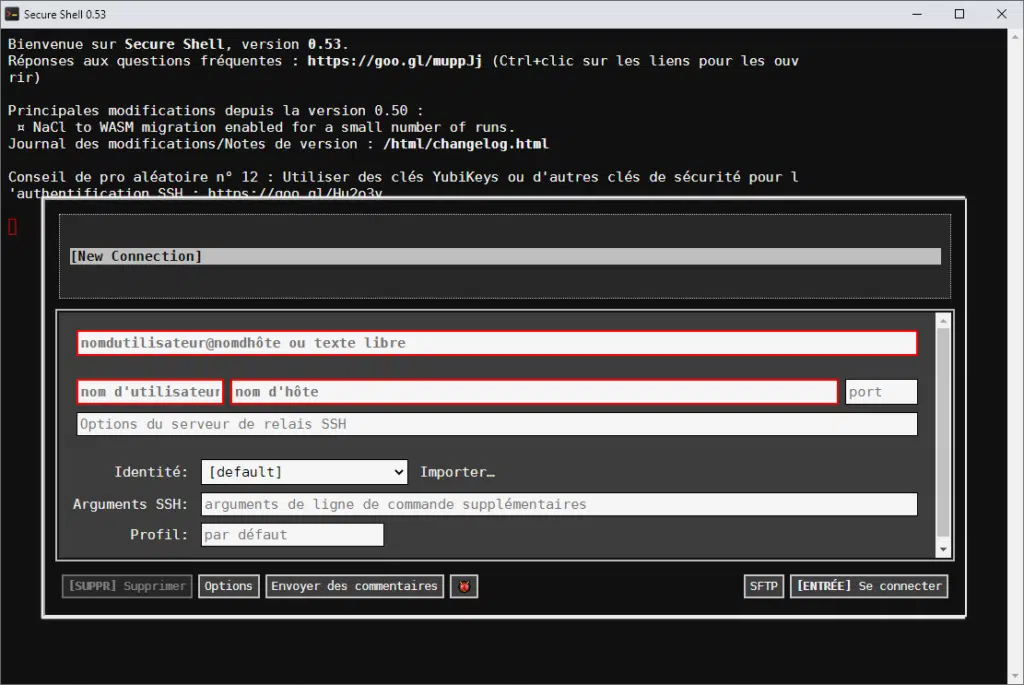Click the [SUPPR] Supprimer button
Viewport: 1024px width, 685px height.
tap(127, 586)
